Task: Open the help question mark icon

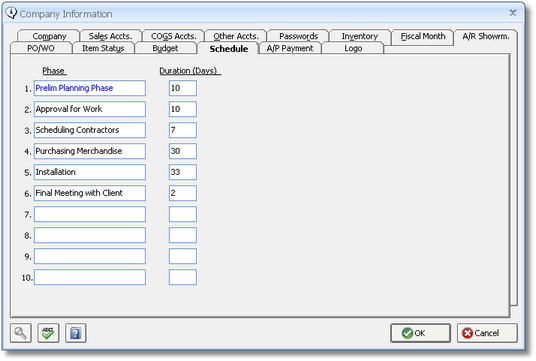Action: coord(76,333)
